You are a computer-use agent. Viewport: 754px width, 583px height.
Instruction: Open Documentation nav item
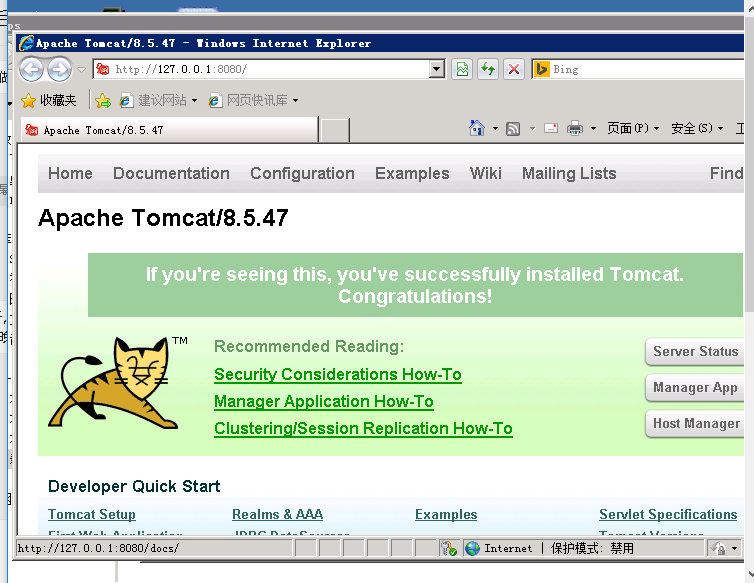(171, 173)
